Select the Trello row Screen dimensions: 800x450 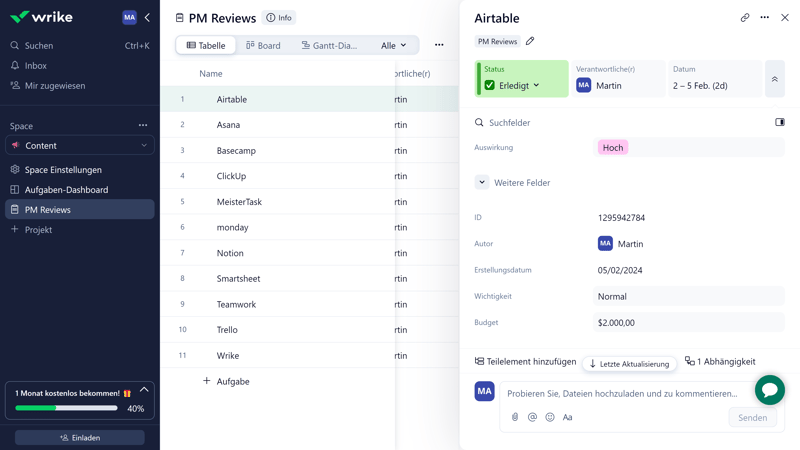pyautogui.click(x=310, y=330)
